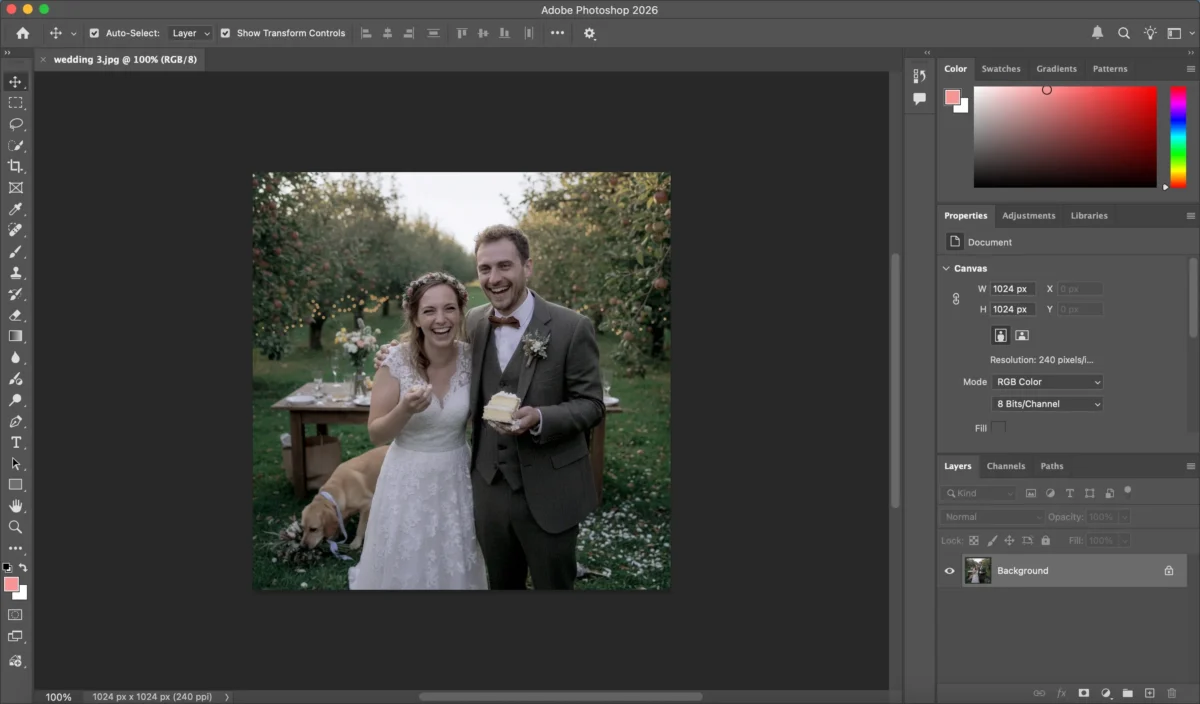Switch to the Channels tab
This screenshot has width=1200, height=704.
pos(1005,466)
